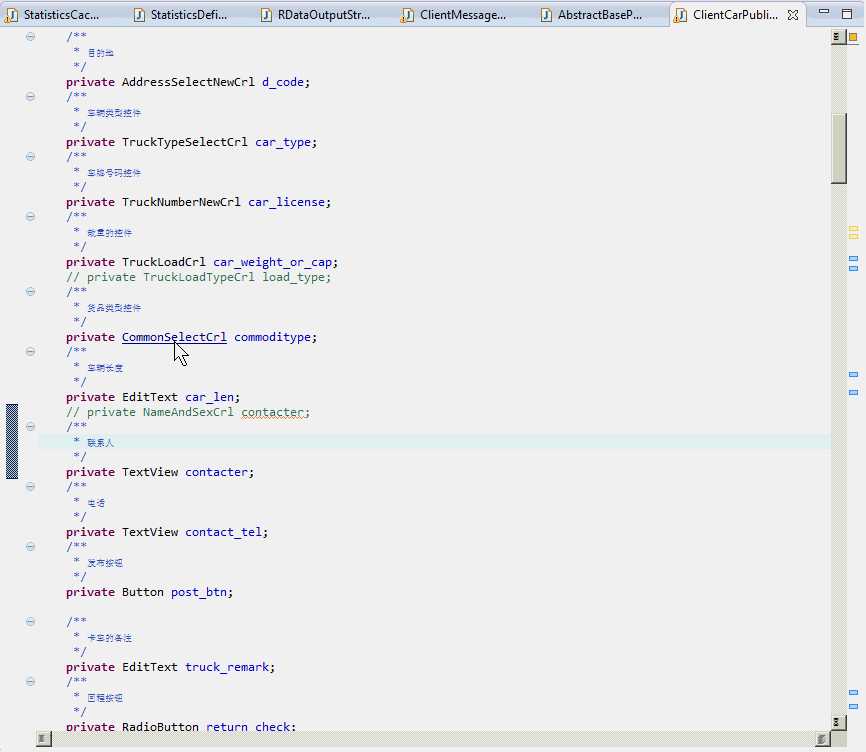
Task: Click the uncommented TruckLoadCrl type name
Action: coord(163,262)
